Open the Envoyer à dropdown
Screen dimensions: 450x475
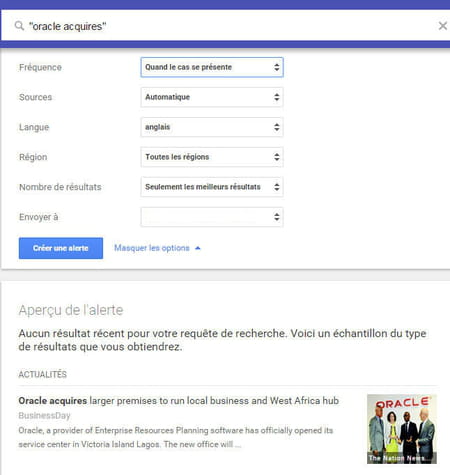click(x=212, y=217)
